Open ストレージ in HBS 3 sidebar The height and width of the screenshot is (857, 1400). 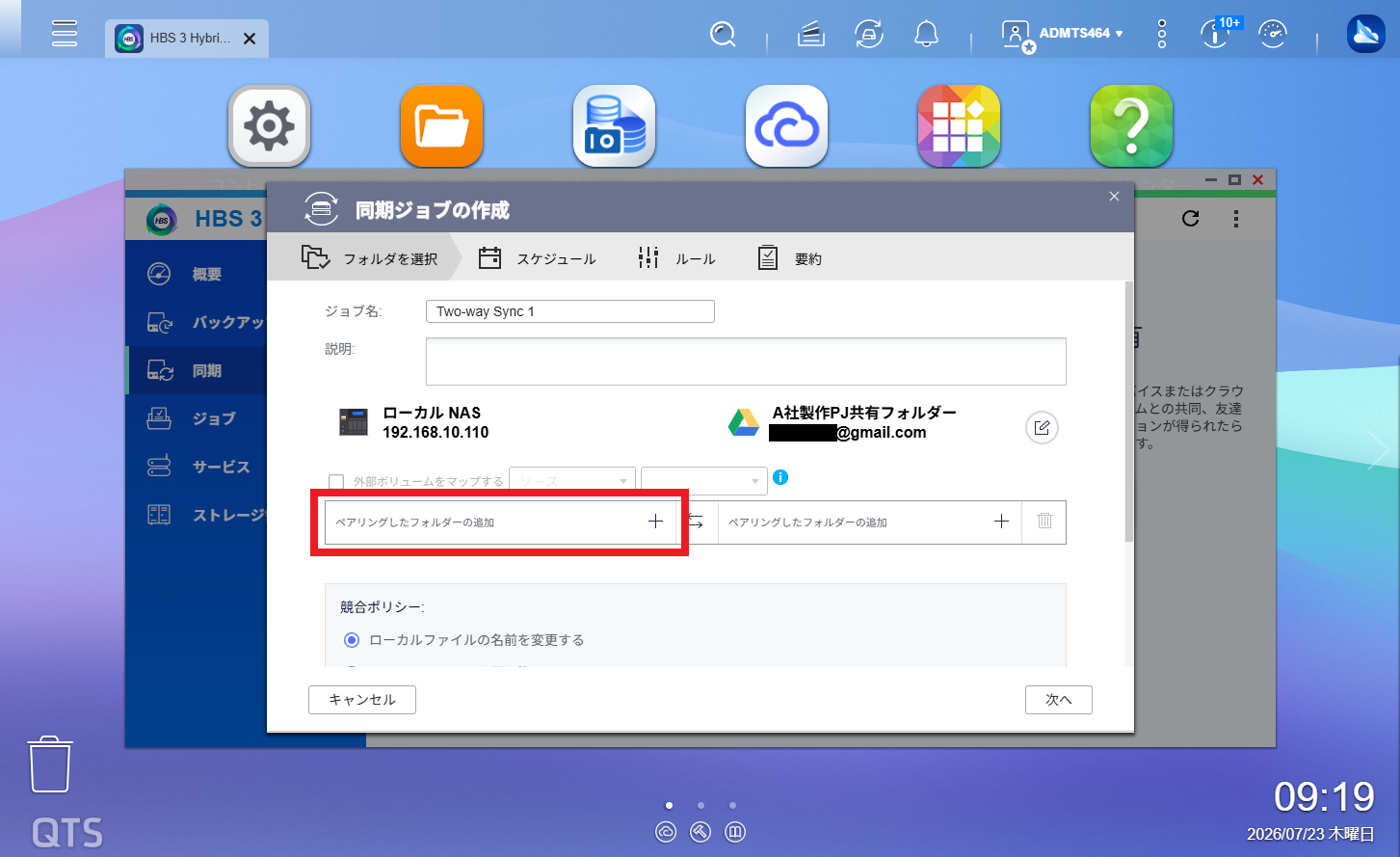[x=197, y=515]
